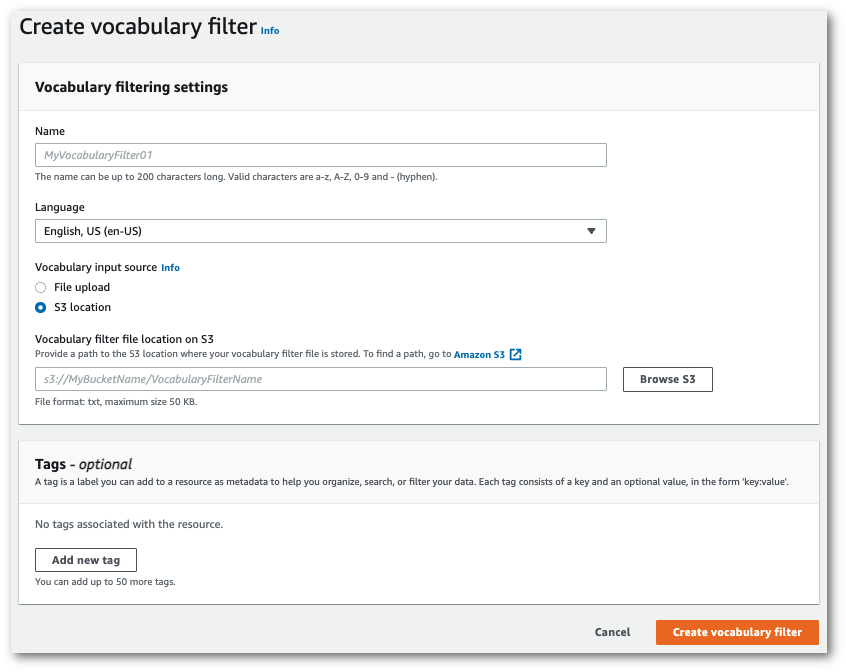This screenshot has height=672, width=846.
Task: Select the File upload radio button
Action: 40,287
